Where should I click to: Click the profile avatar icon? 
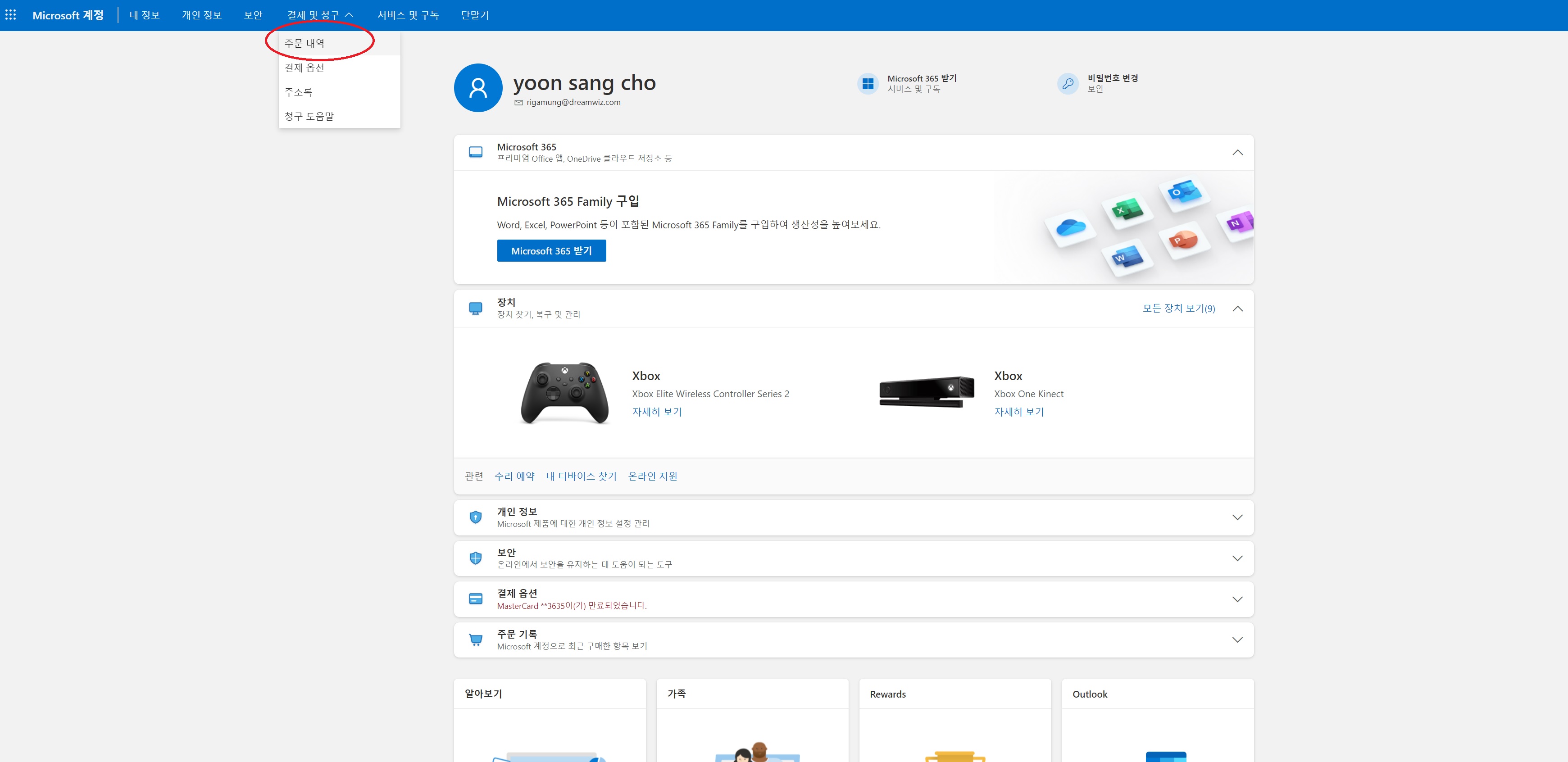tap(478, 88)
